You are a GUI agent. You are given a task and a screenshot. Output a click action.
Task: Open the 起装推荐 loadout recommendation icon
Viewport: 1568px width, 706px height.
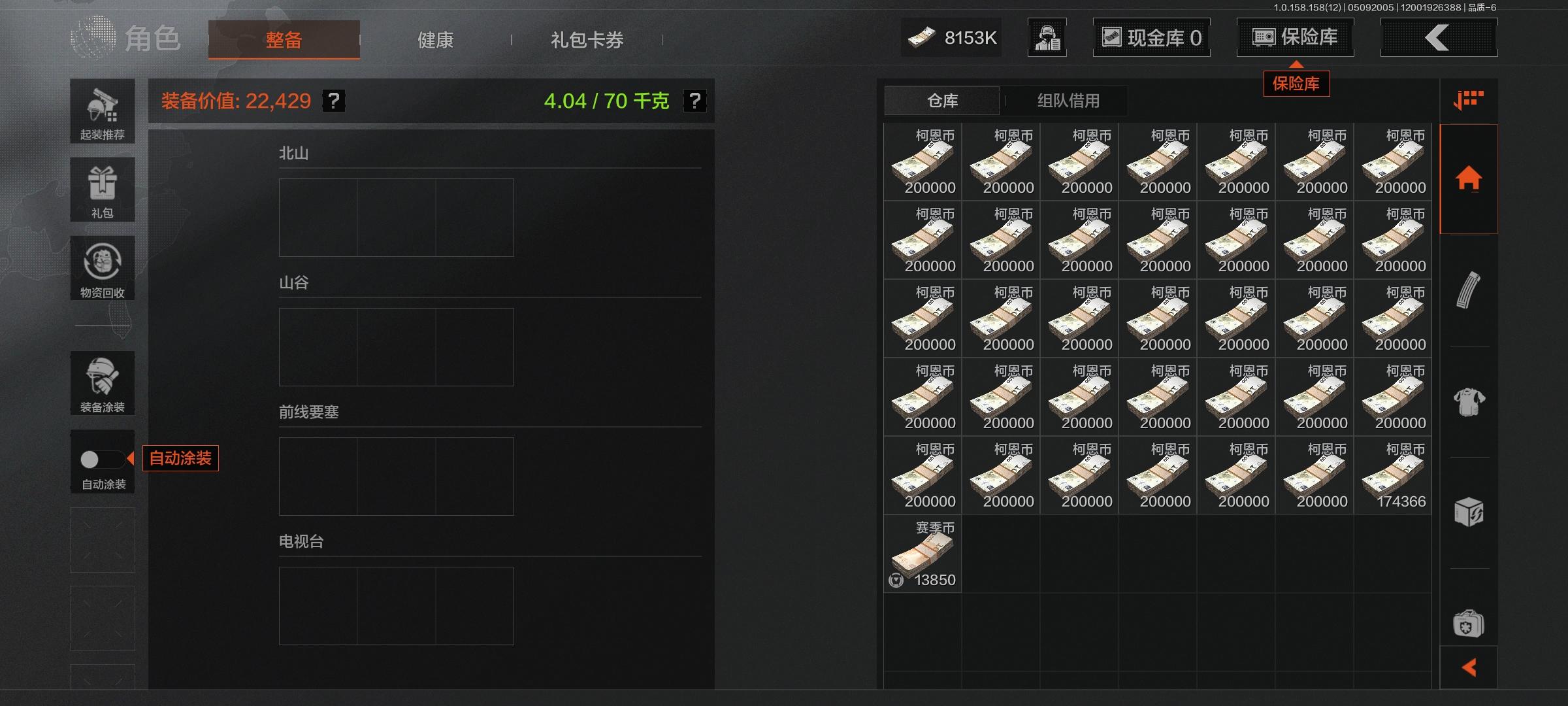(x=103, y=111)
